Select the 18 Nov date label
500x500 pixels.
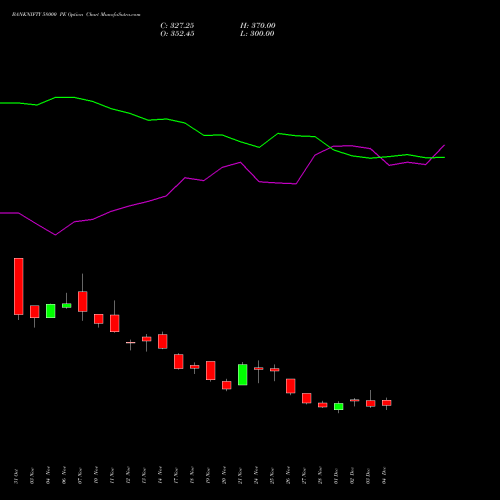pos(192,475)
